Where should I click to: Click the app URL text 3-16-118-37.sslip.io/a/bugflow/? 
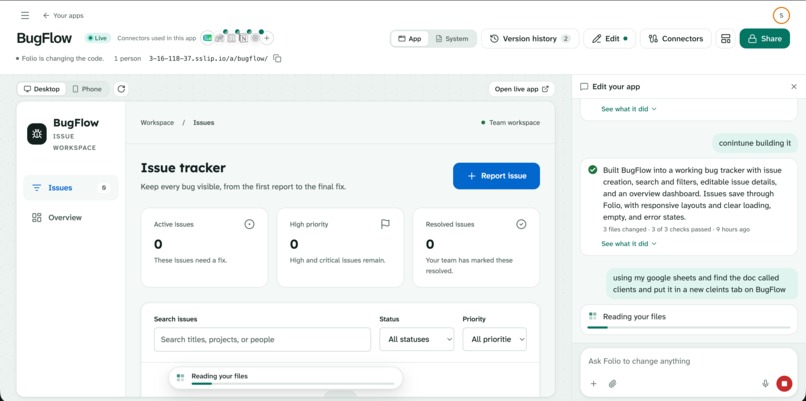click(208, 59)
